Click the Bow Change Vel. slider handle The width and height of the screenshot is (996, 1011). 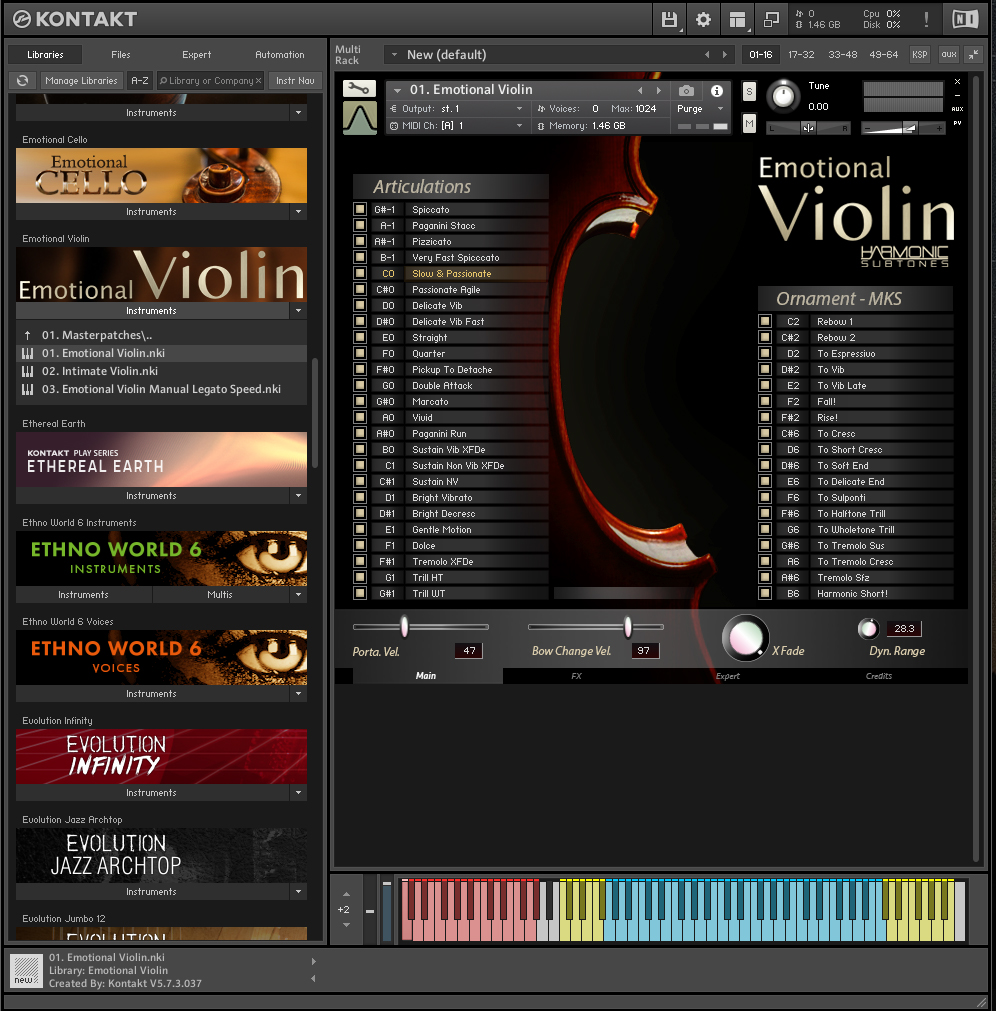click(x=628, y=626)
